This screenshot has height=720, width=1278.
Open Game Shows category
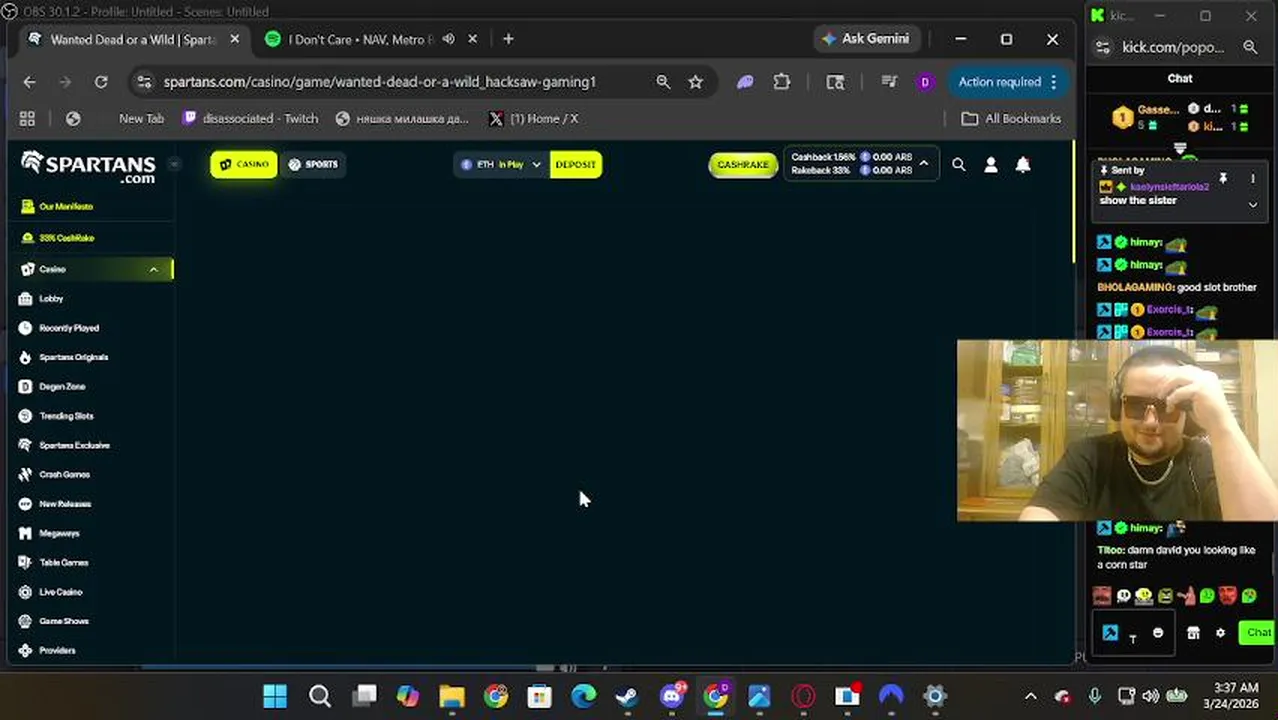click(x=64, y=621)
